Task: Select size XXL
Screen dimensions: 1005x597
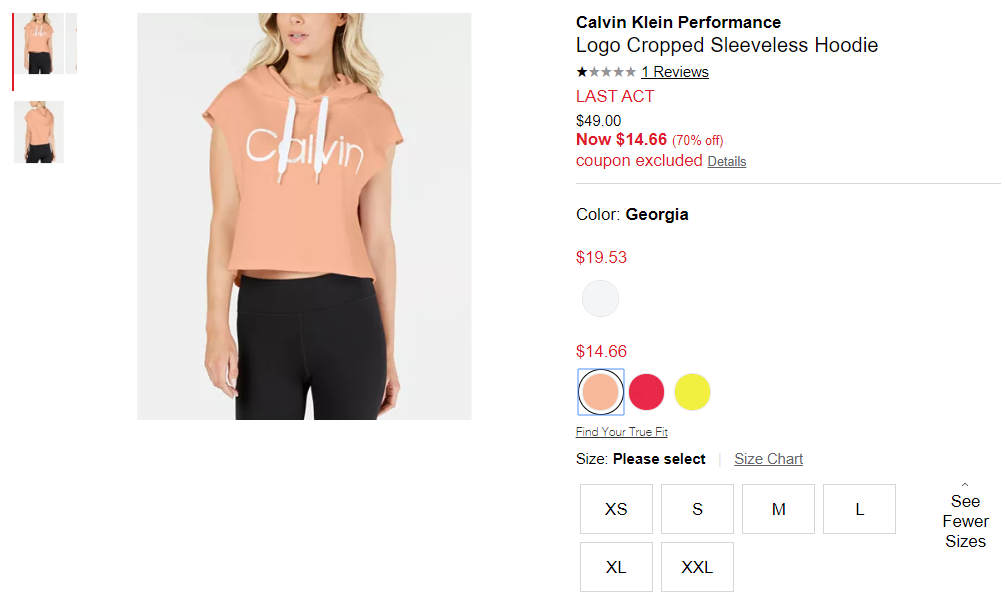Action: pyautogui.click(x=697, y=567)
